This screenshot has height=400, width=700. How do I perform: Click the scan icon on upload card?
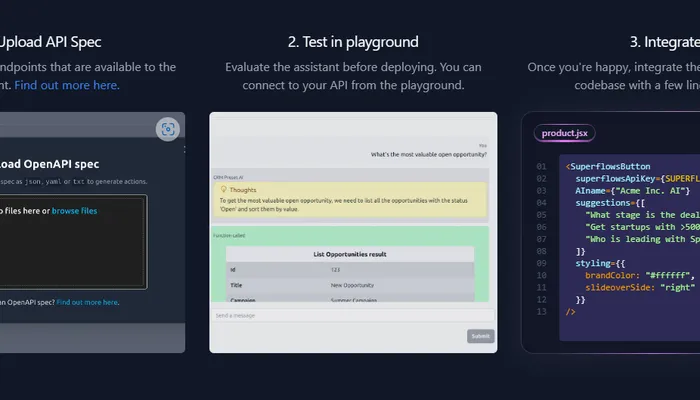click(x=168, y=129)
